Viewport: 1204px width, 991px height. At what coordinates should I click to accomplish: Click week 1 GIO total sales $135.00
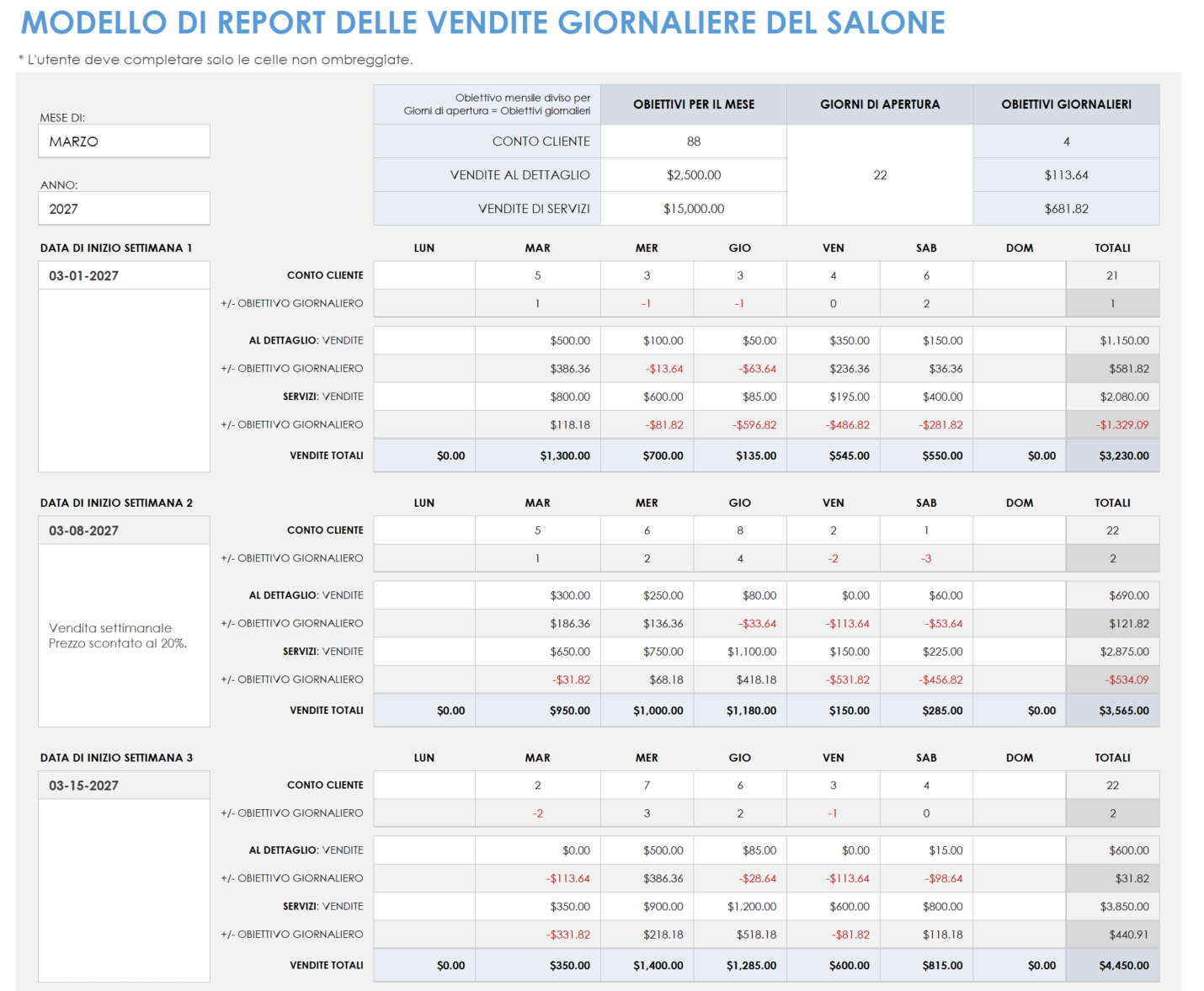click(740, 456)
